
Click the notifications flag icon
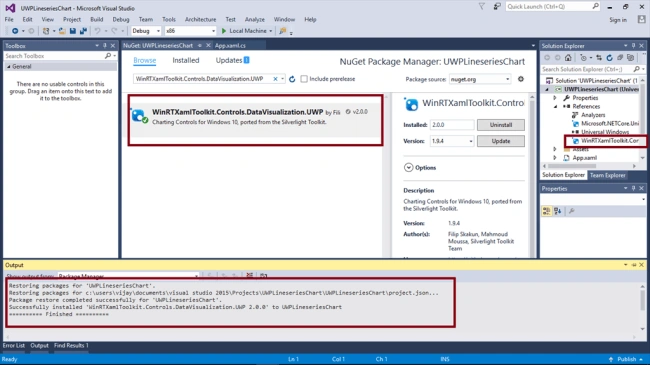point(481,7)
